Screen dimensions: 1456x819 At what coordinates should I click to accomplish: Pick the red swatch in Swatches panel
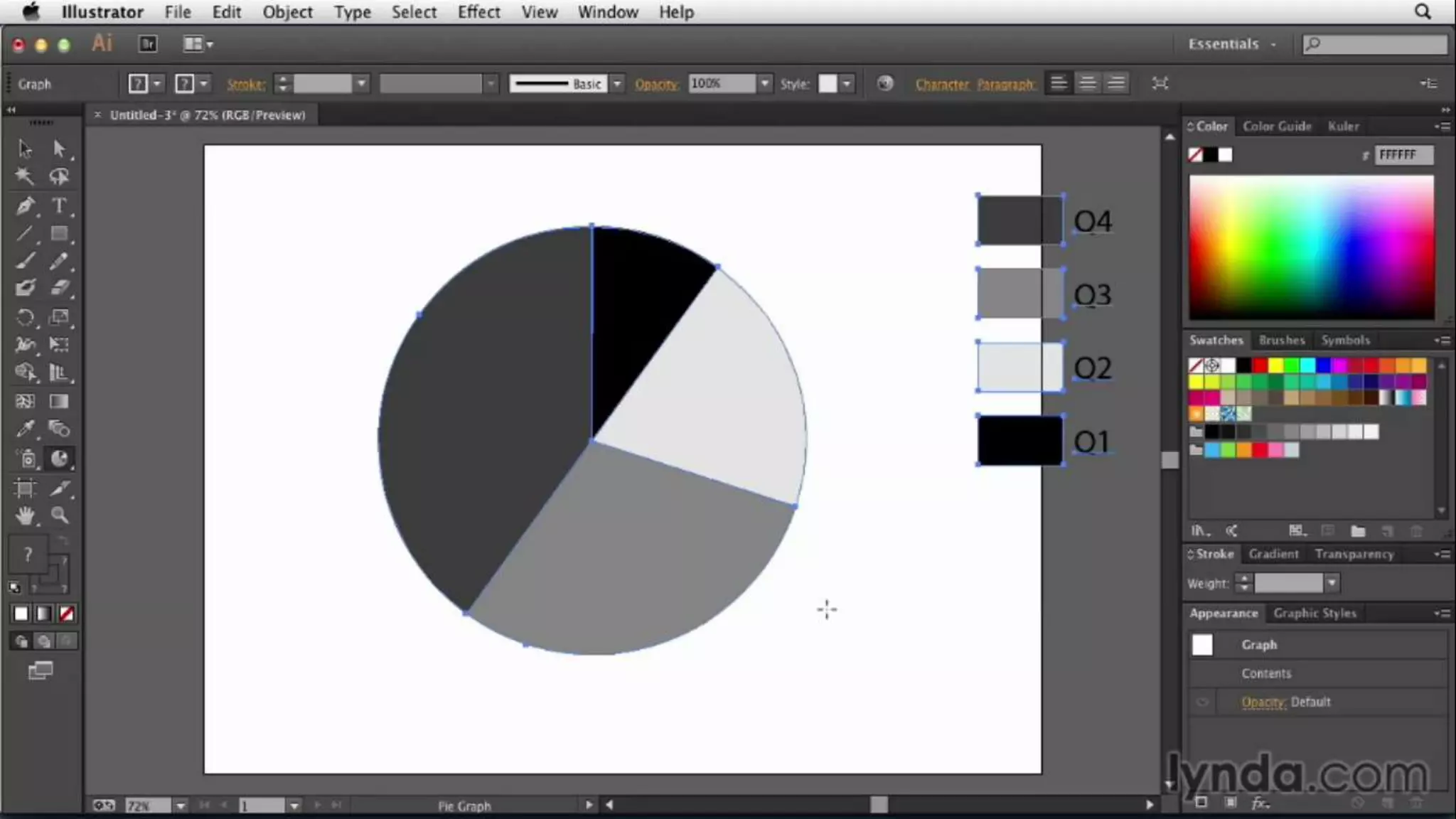click(x=1260, y=365)
